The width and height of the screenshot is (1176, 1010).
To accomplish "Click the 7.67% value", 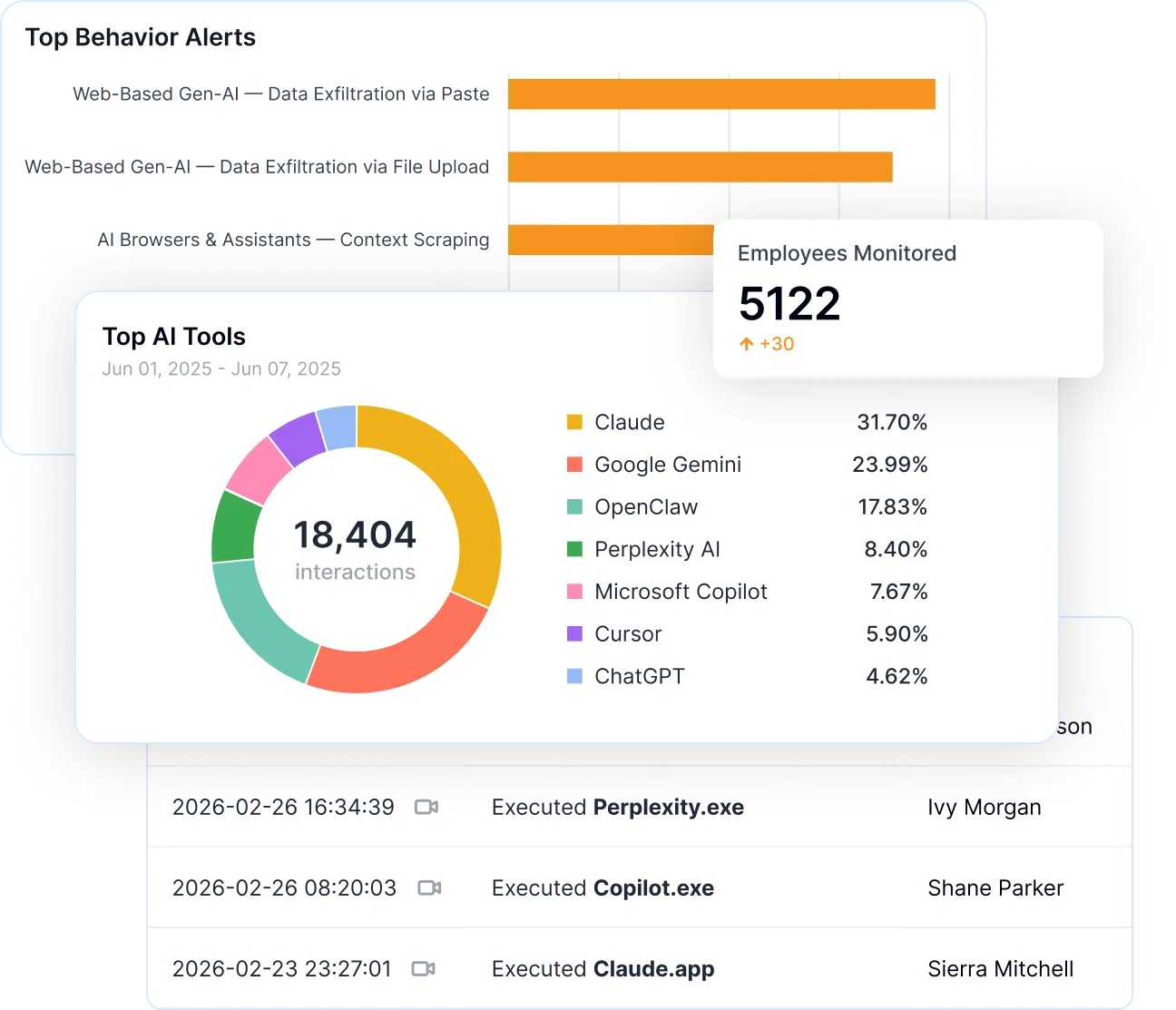I will (x=898, y=592).
